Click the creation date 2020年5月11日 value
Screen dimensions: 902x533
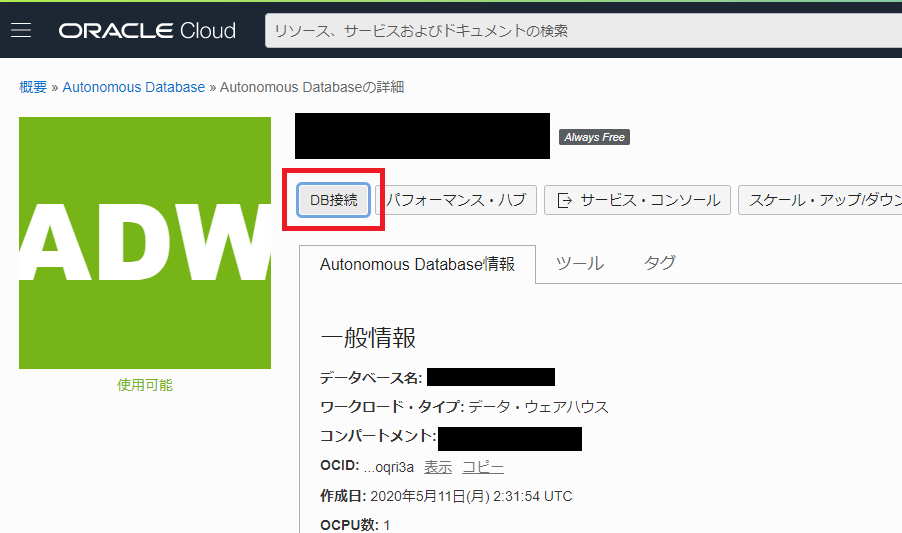471,496
